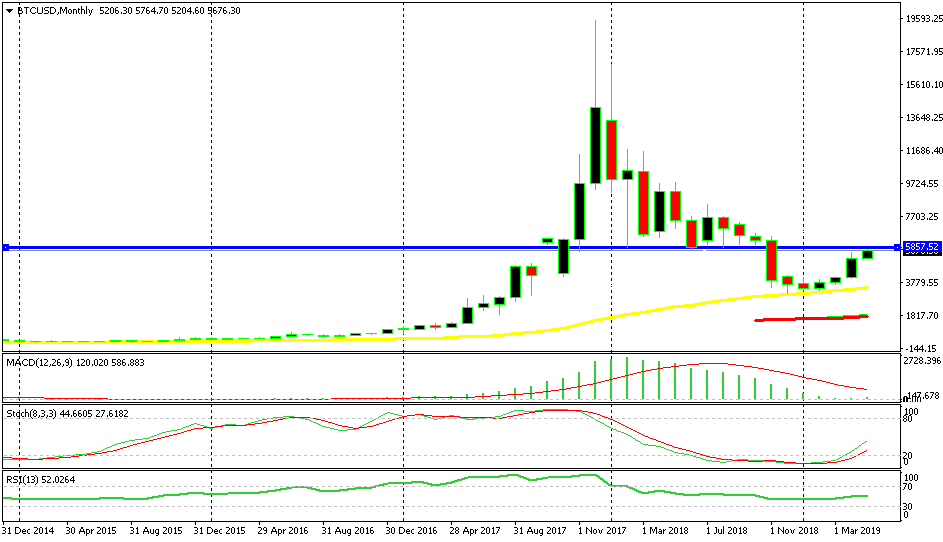The width and height of the screenshot is (943, 542).
Task: Click the 3779.55 price axis label
Action: point(923,282)
